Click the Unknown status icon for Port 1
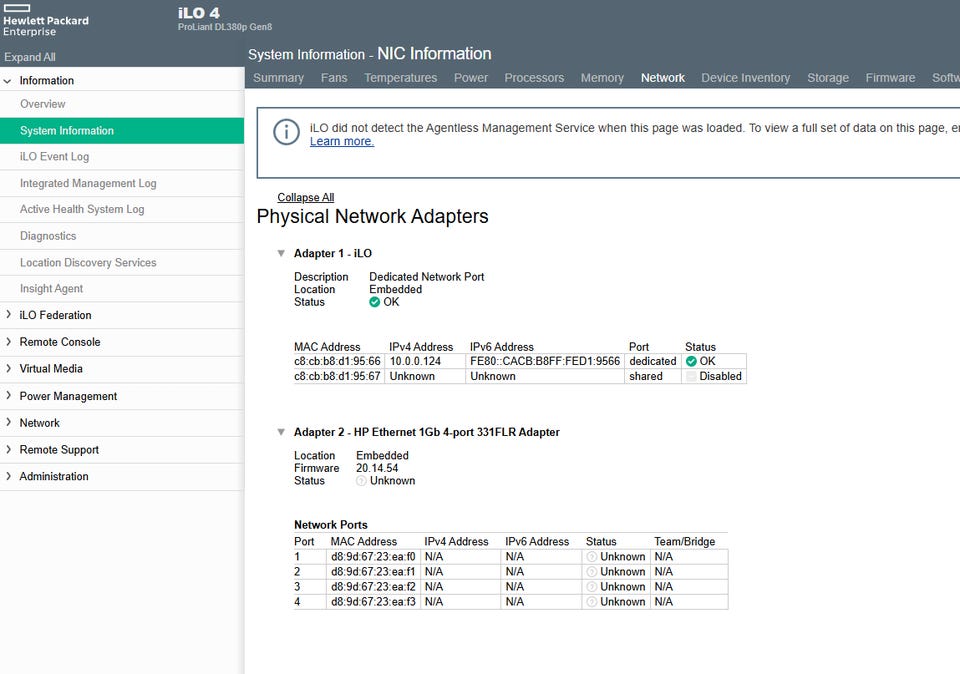 point(591,556)
